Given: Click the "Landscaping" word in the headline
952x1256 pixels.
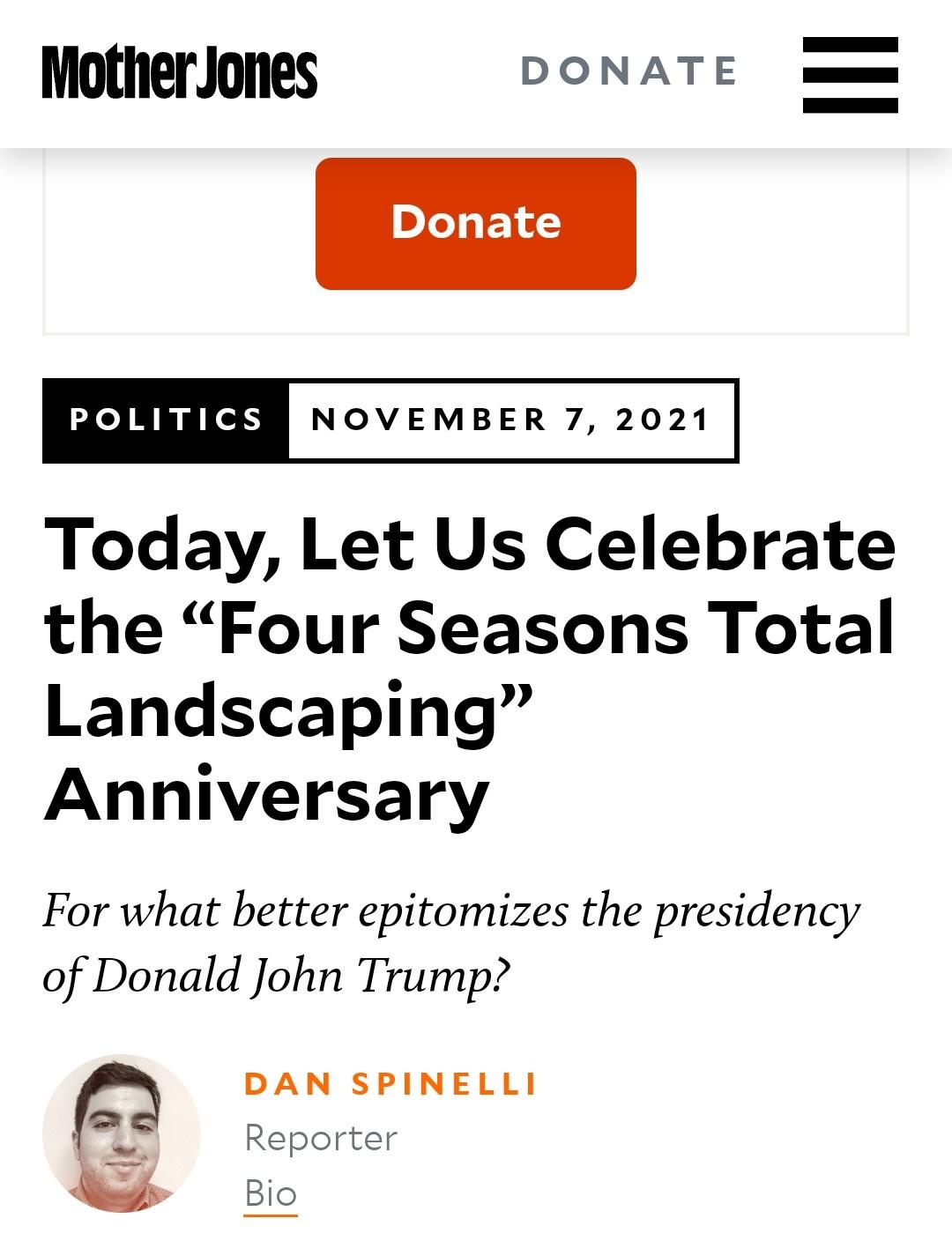Looking at the screenshot, I should pos(273,711).
